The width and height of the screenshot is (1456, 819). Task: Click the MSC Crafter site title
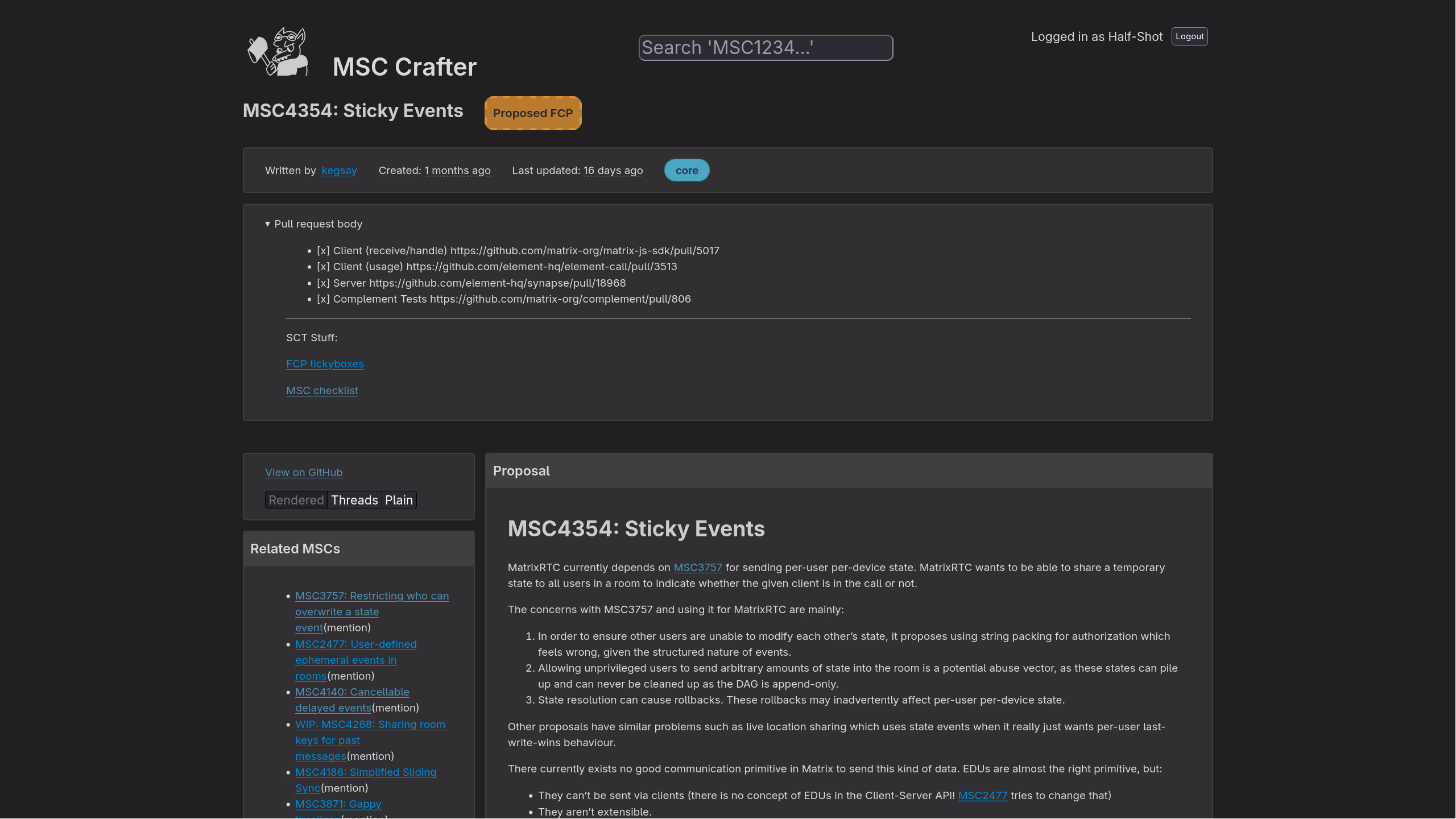404,67
